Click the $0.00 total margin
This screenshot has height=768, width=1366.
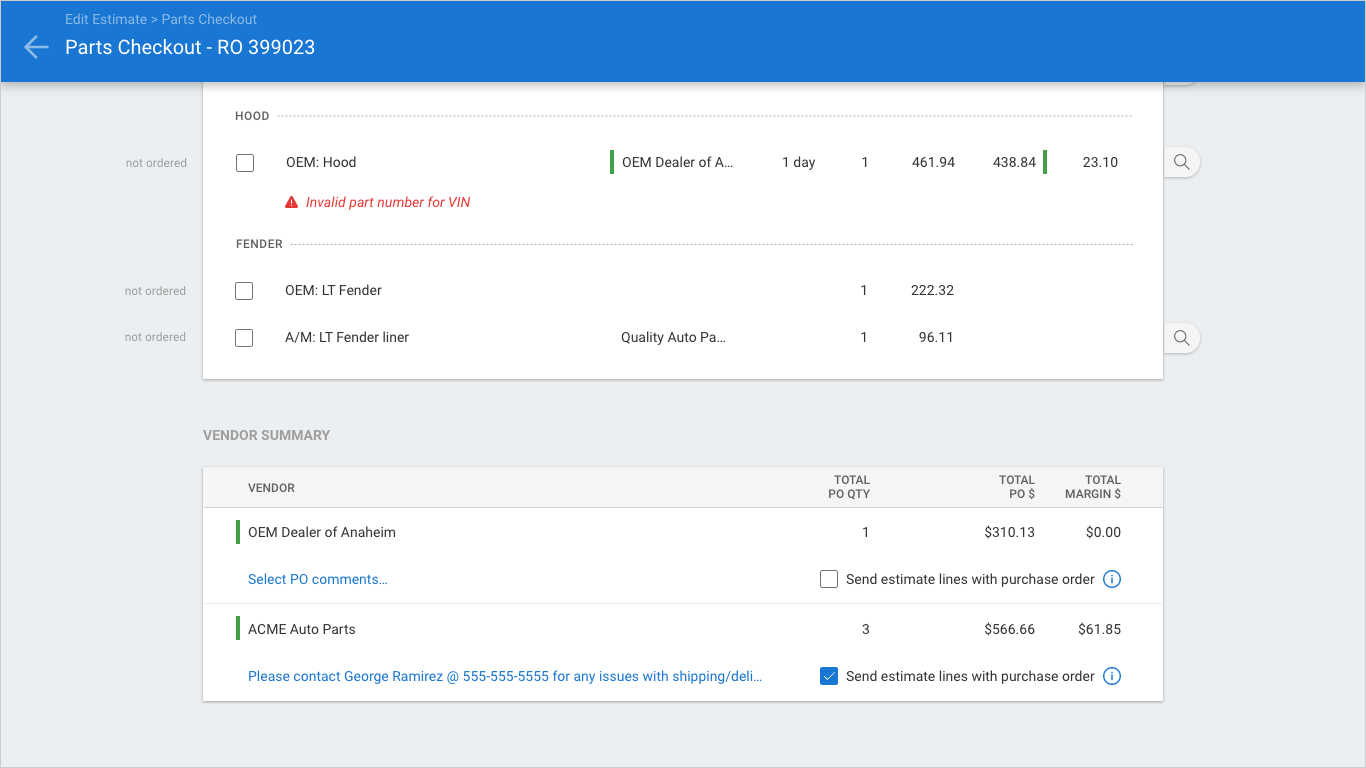1103,532
